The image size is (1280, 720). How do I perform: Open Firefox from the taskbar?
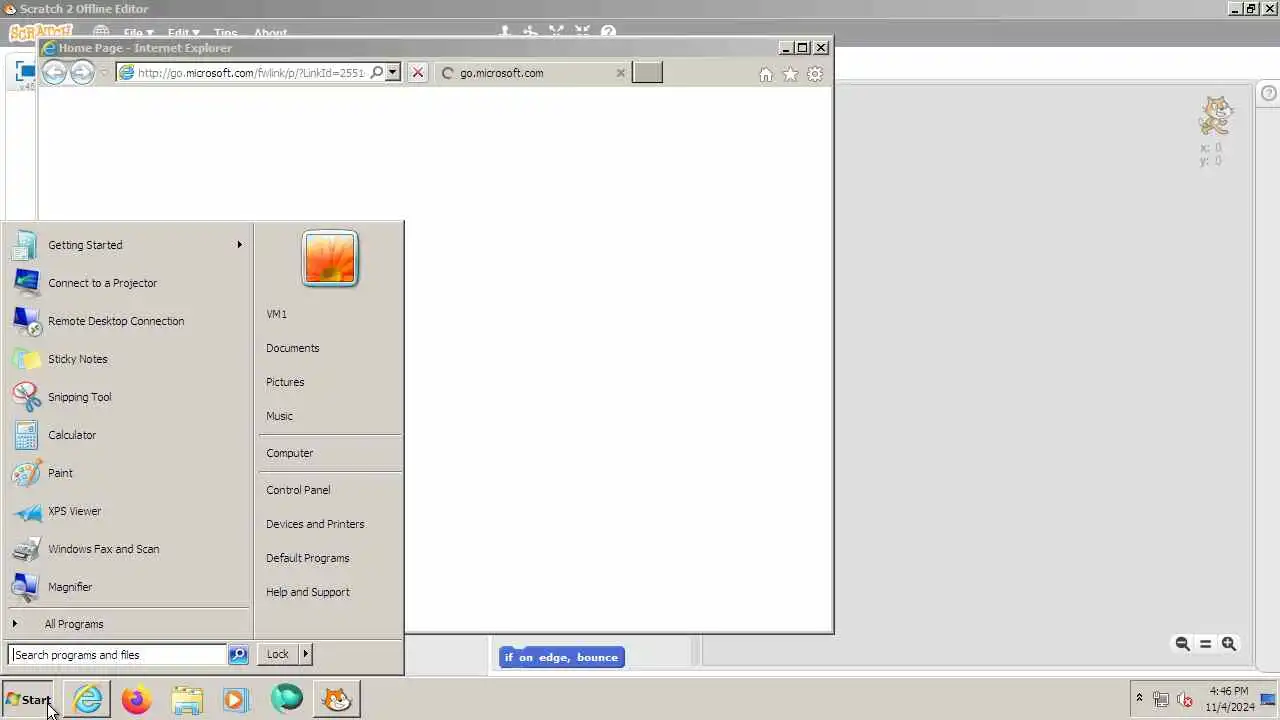tap(137, 699)
